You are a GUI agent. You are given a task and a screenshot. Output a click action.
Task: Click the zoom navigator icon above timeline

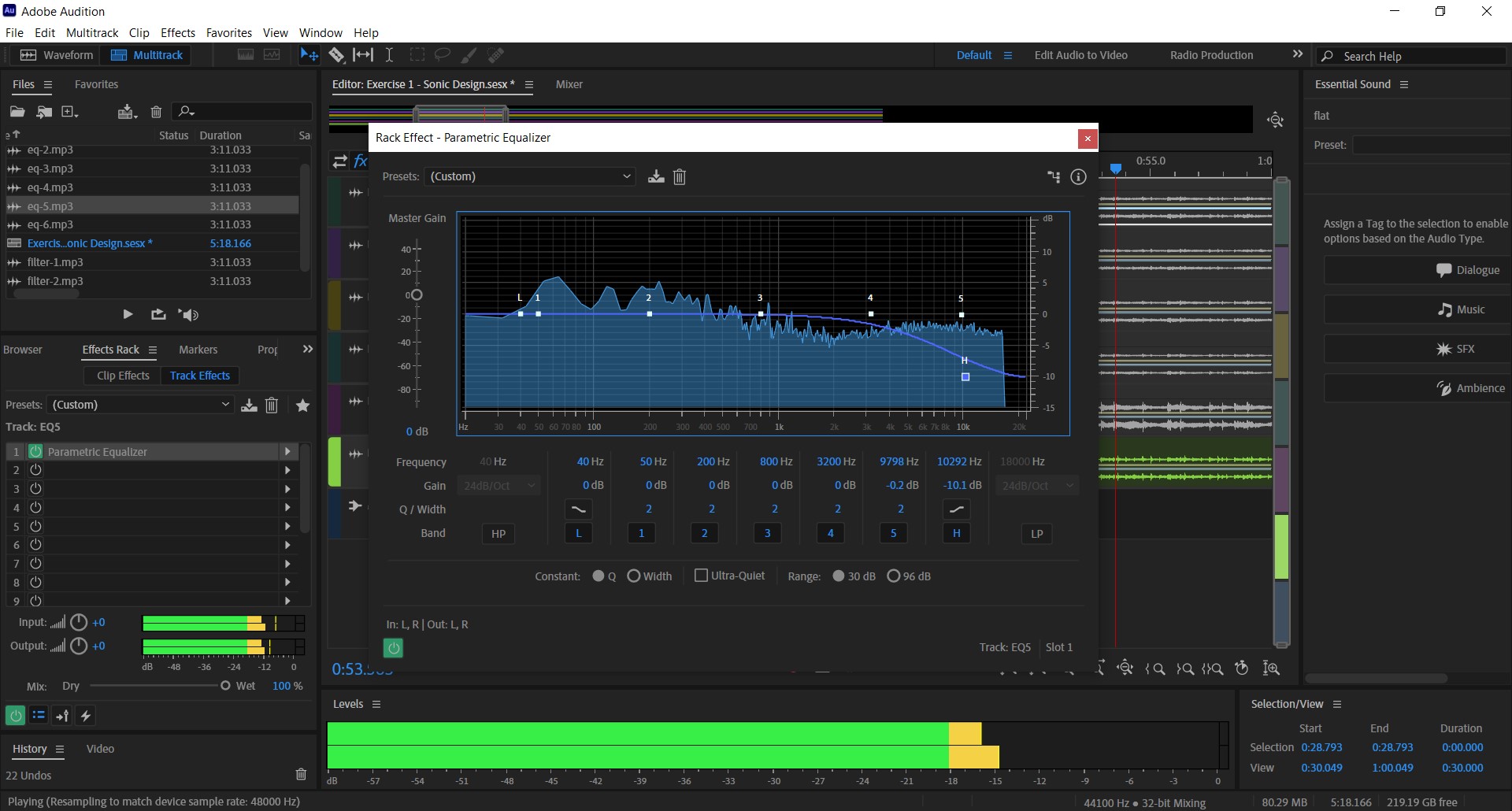tap(1276, 120)
